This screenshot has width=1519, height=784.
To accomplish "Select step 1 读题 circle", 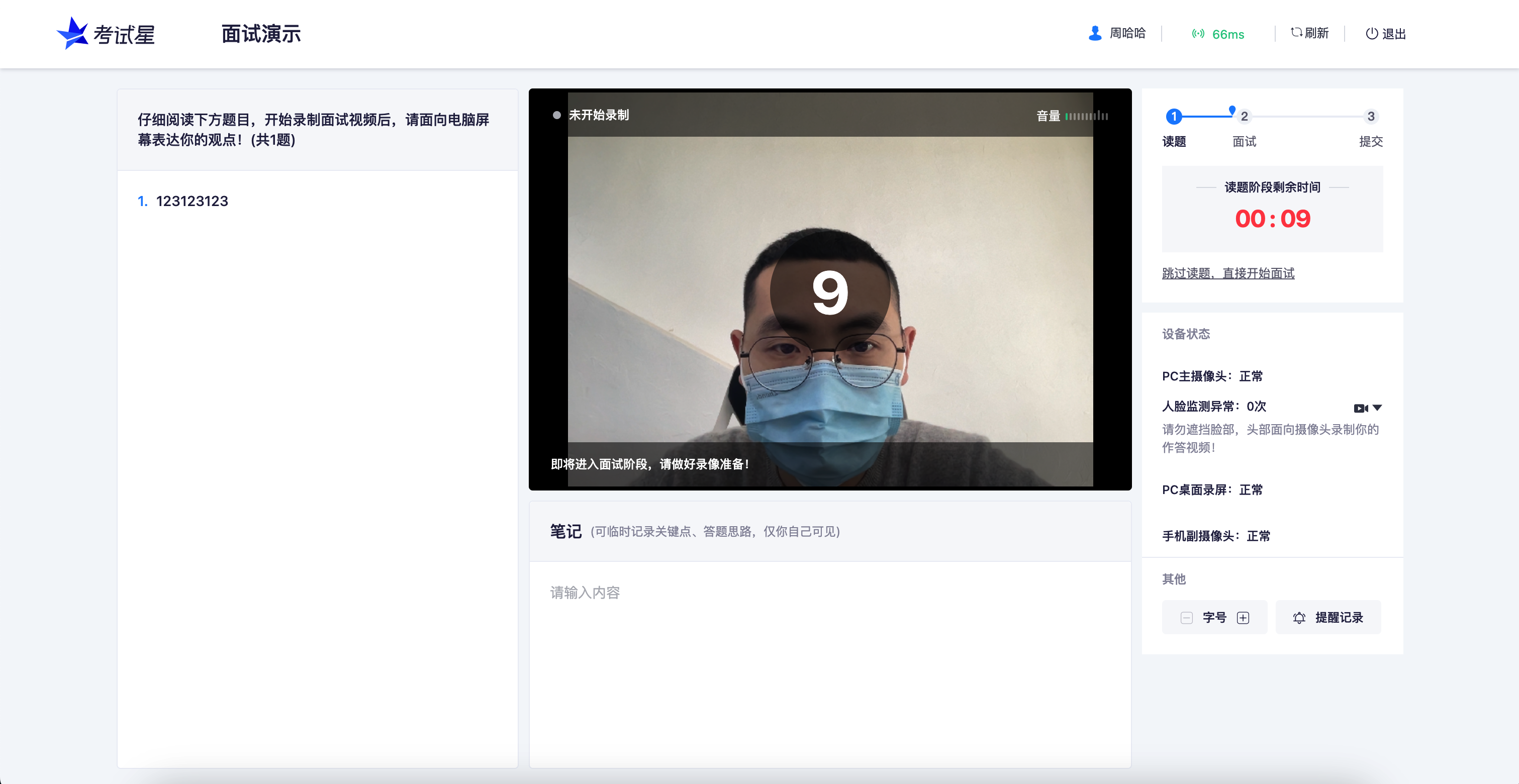I will (1174, 116).
